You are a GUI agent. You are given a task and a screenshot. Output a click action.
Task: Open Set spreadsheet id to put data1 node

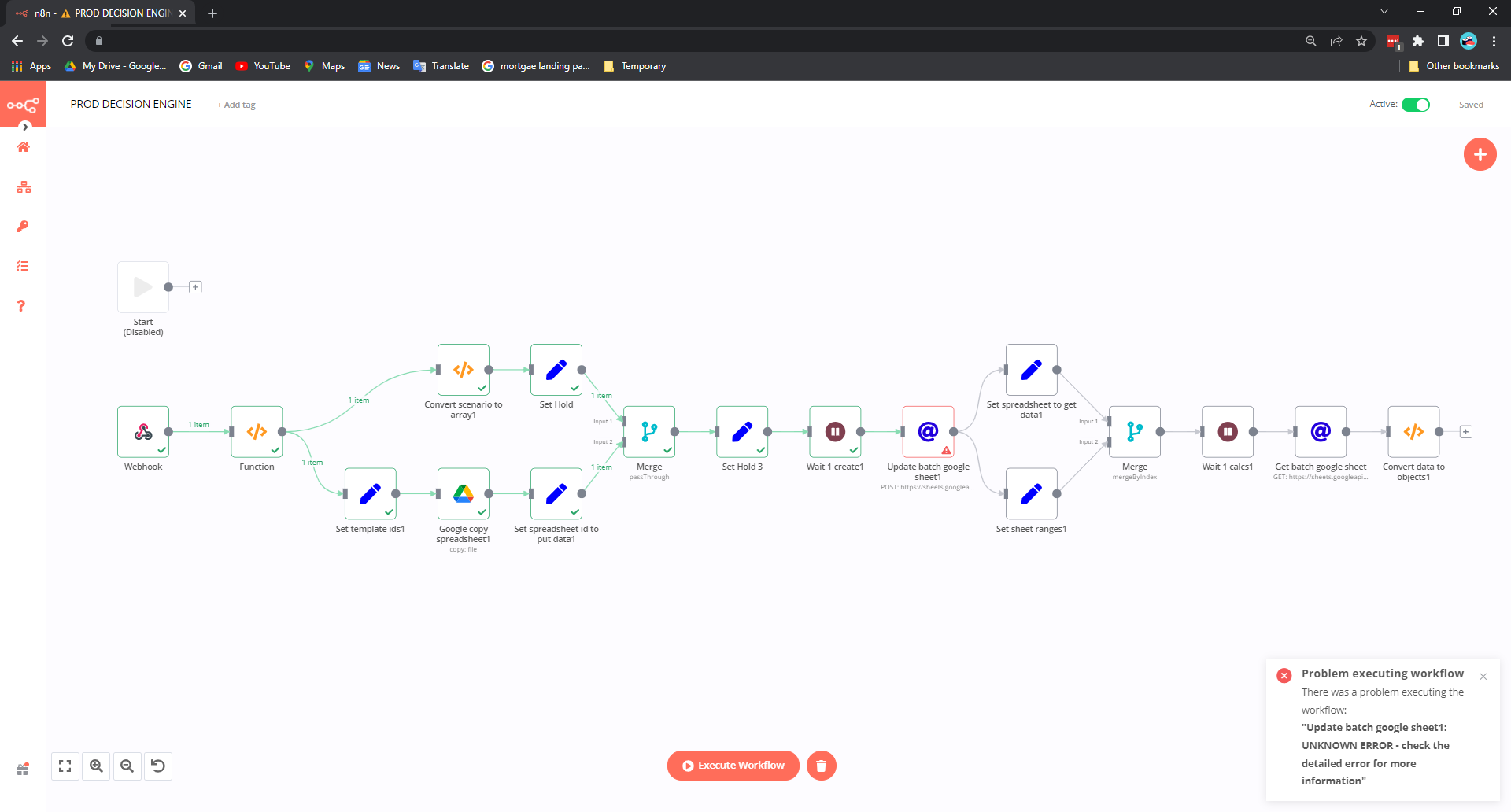coord(556,493)
